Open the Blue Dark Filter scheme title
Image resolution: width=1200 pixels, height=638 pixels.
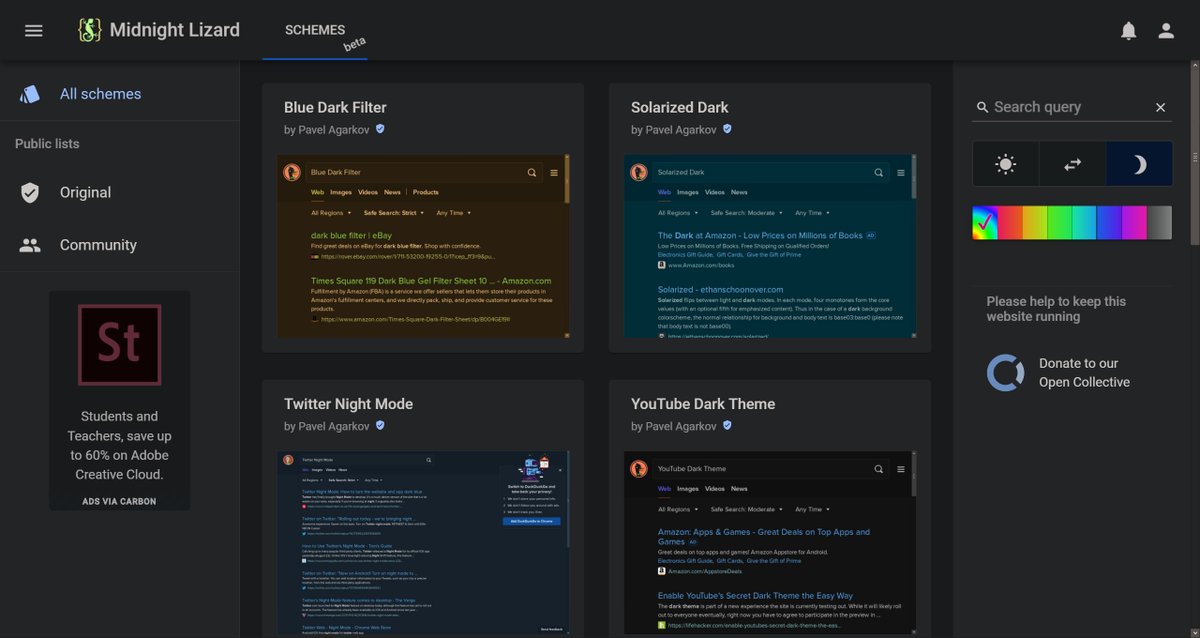click(335, 107)
